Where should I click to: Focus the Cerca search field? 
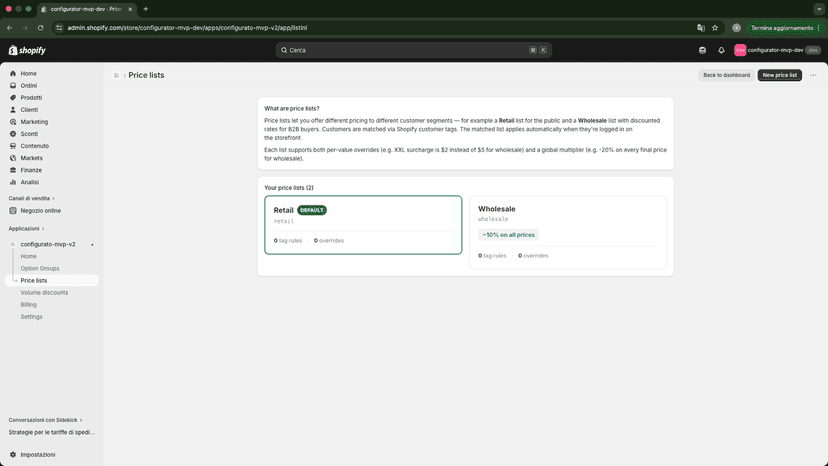[413, 50]
